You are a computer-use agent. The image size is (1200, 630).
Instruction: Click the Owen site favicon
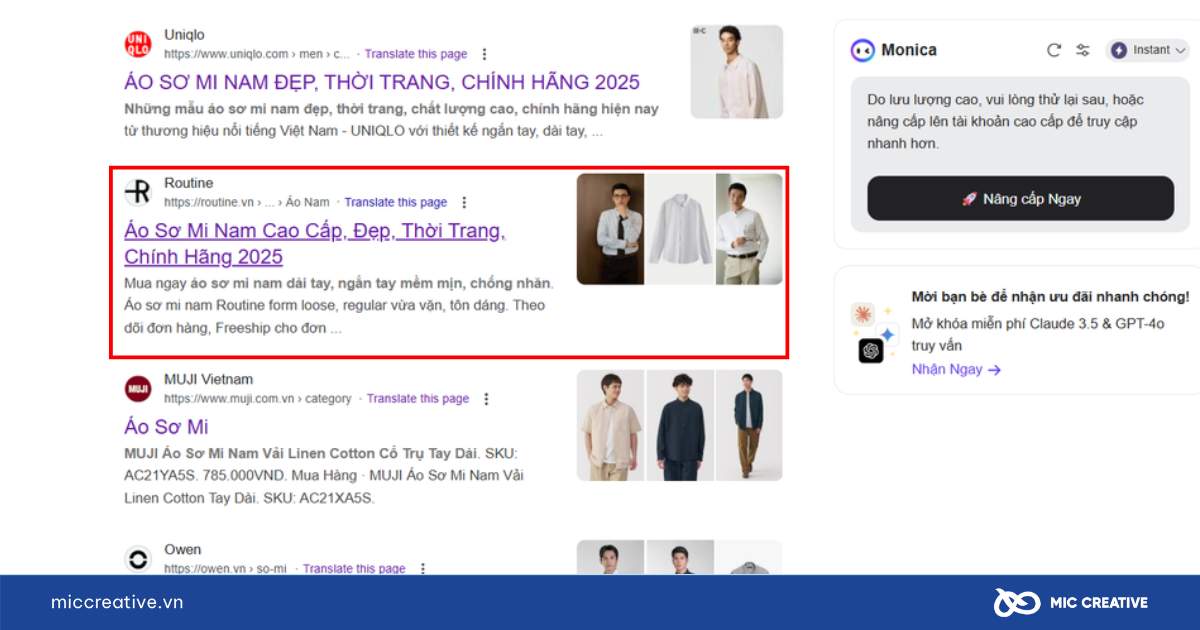click(x=137, y=559)
